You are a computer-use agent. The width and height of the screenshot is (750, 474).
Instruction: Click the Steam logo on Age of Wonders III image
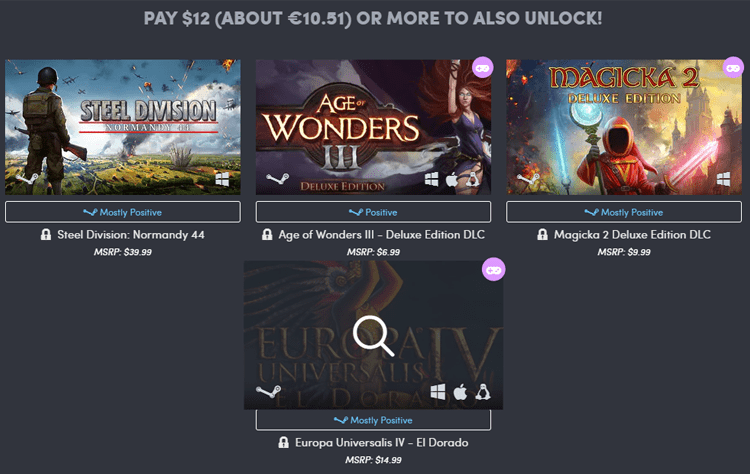click(277, 179)
